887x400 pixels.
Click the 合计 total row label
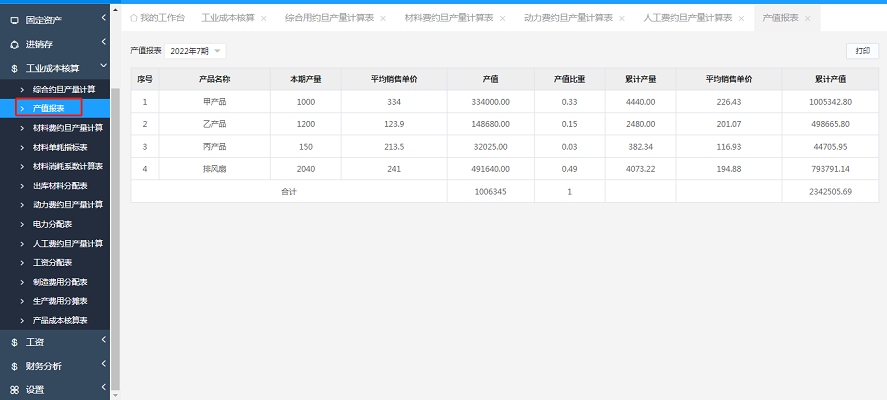click(x=289, y=191)
